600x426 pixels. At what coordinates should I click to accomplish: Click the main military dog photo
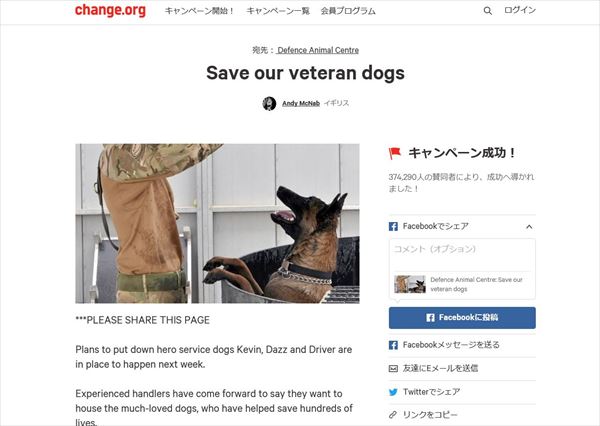point(217,224)
